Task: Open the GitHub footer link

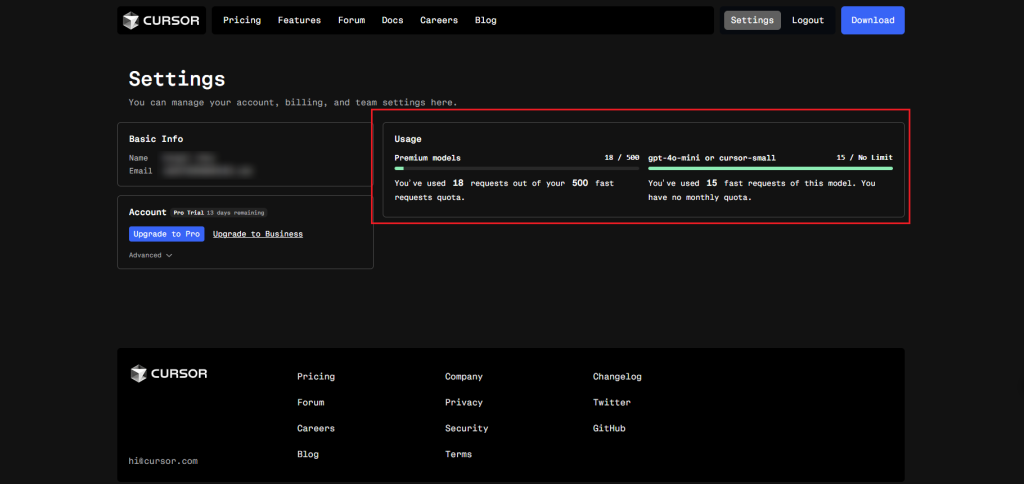Action: coord(610,429)
